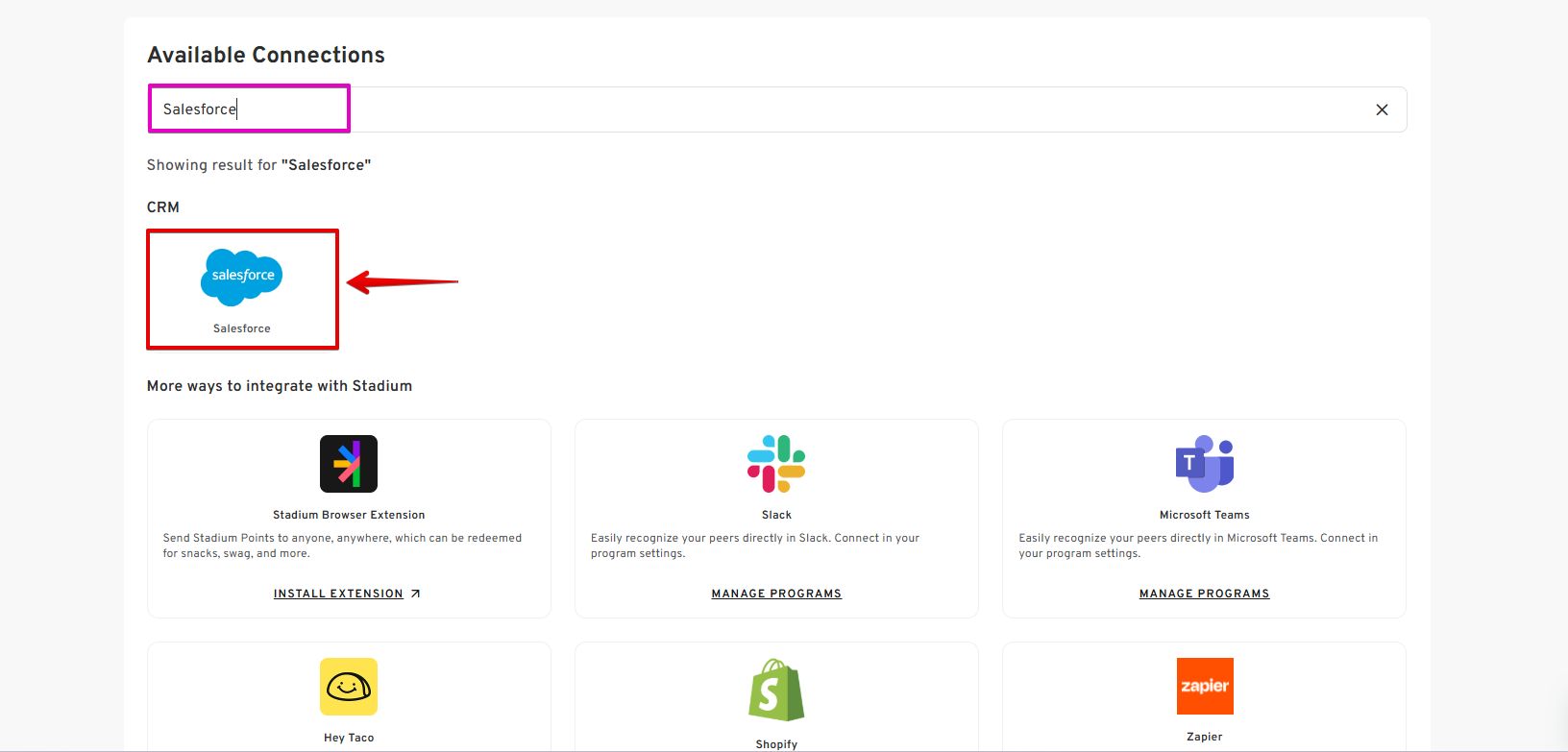Click the external-link arrow beside Install Extension

pos(415,594)
